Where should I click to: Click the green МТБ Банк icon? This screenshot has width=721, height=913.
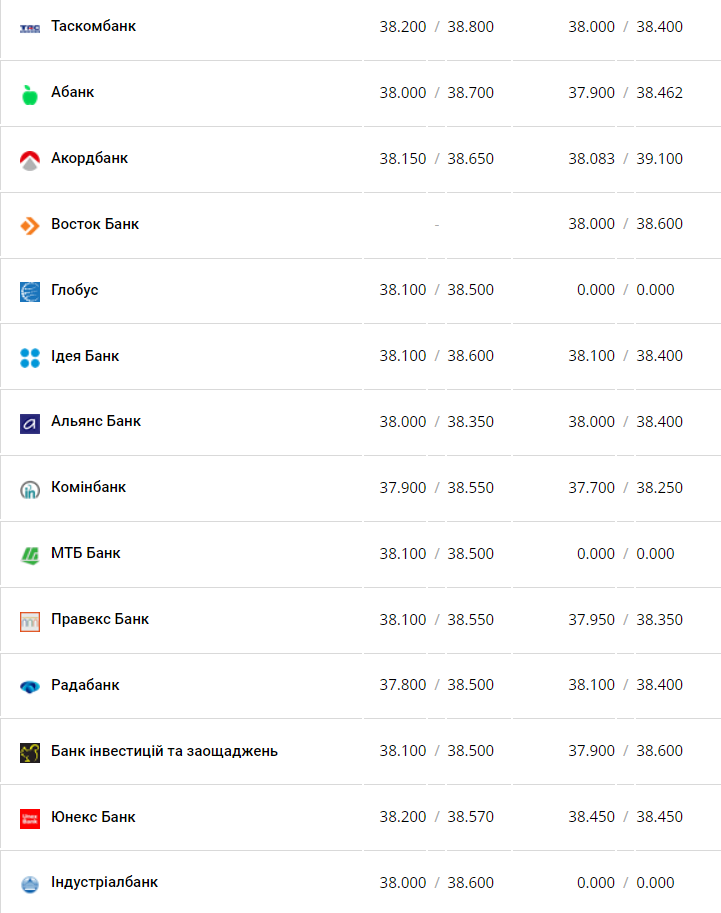click(30, 555)
